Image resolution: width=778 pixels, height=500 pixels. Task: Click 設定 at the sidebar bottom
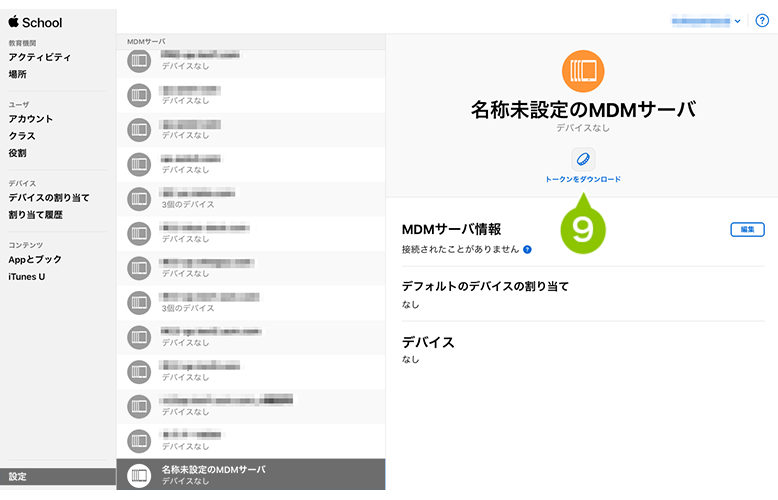point(58,476)
